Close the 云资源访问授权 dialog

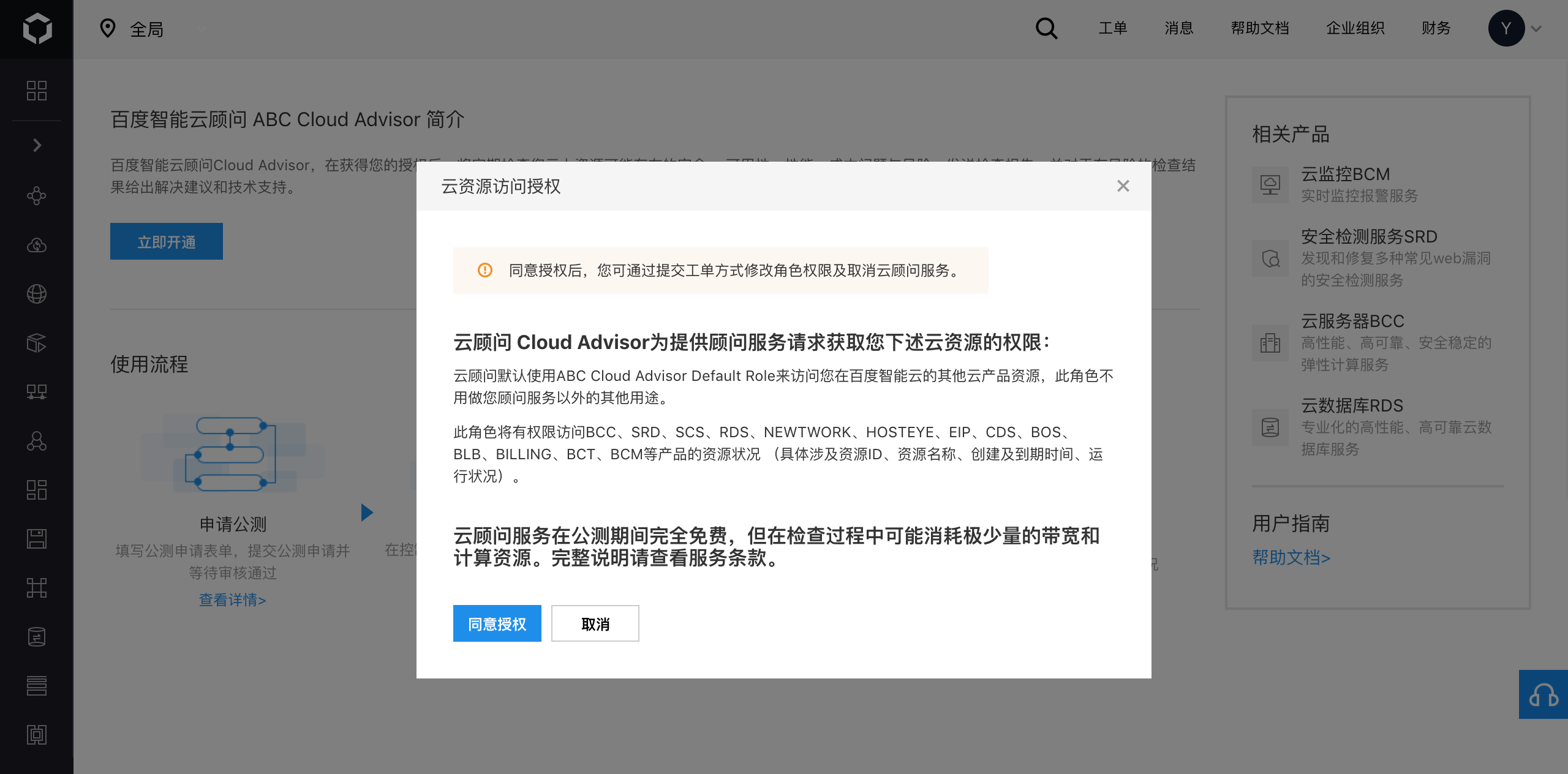[1123, 186]
